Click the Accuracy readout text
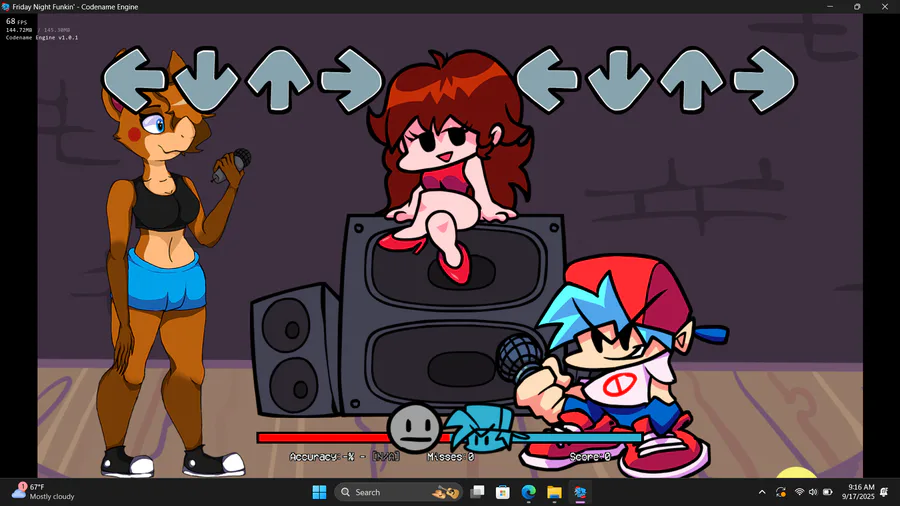 coord(344,457)
